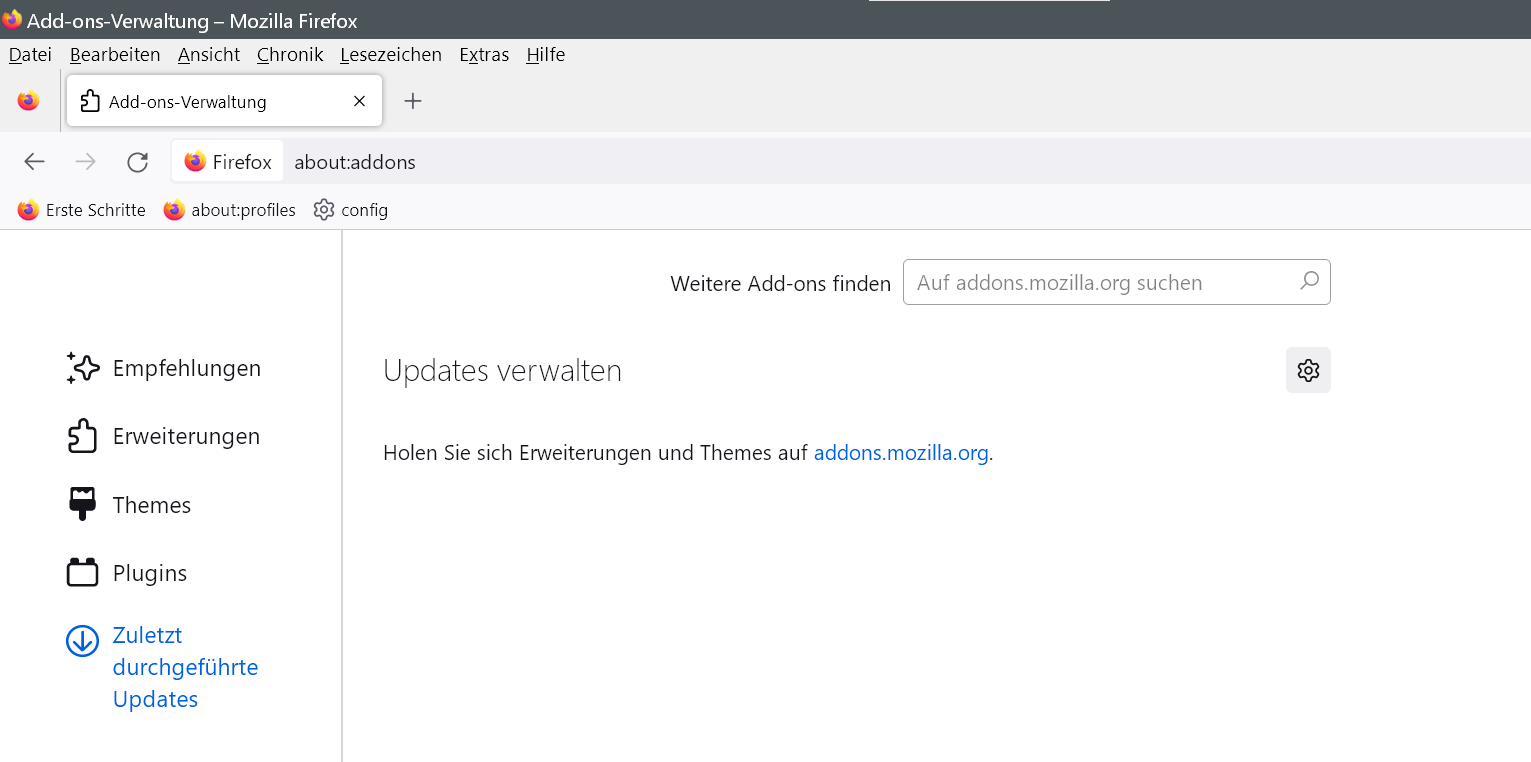Reload the current page
Screen dimensions: 1531x762
tap(138, 162)
